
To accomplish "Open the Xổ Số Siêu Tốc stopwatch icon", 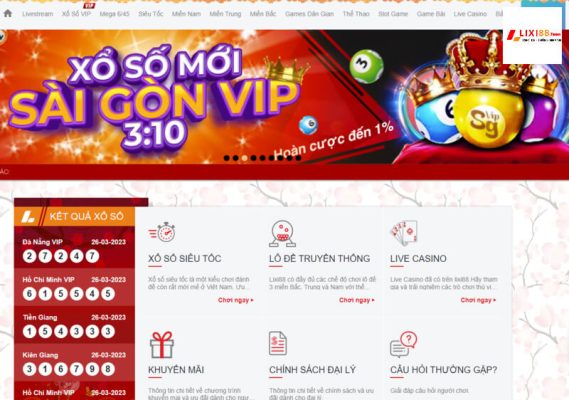I will [162, 232].
